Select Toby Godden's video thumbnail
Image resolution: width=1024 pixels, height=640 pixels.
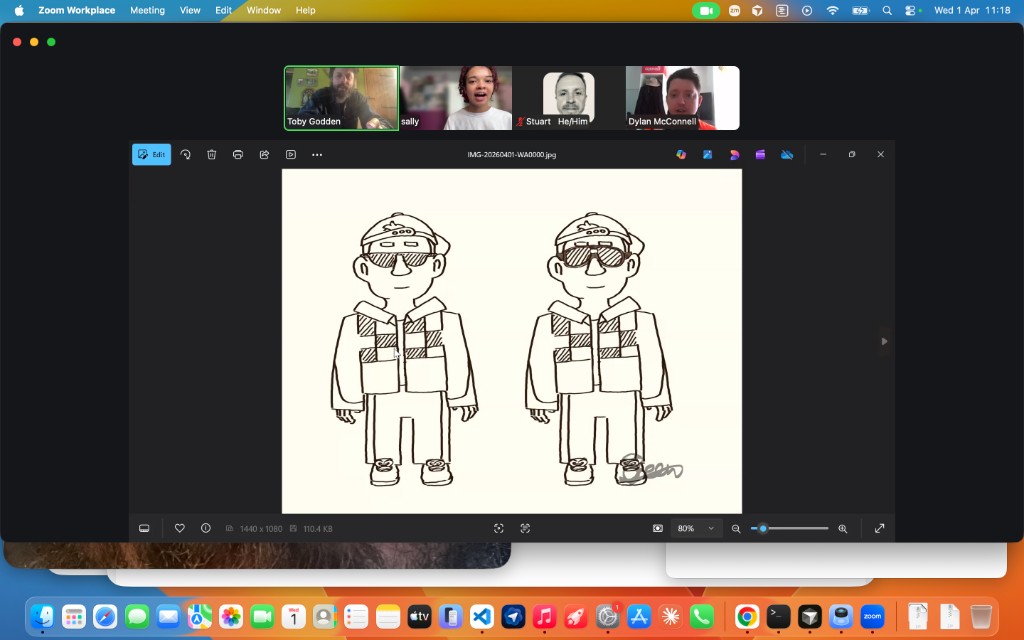(341, 98)
